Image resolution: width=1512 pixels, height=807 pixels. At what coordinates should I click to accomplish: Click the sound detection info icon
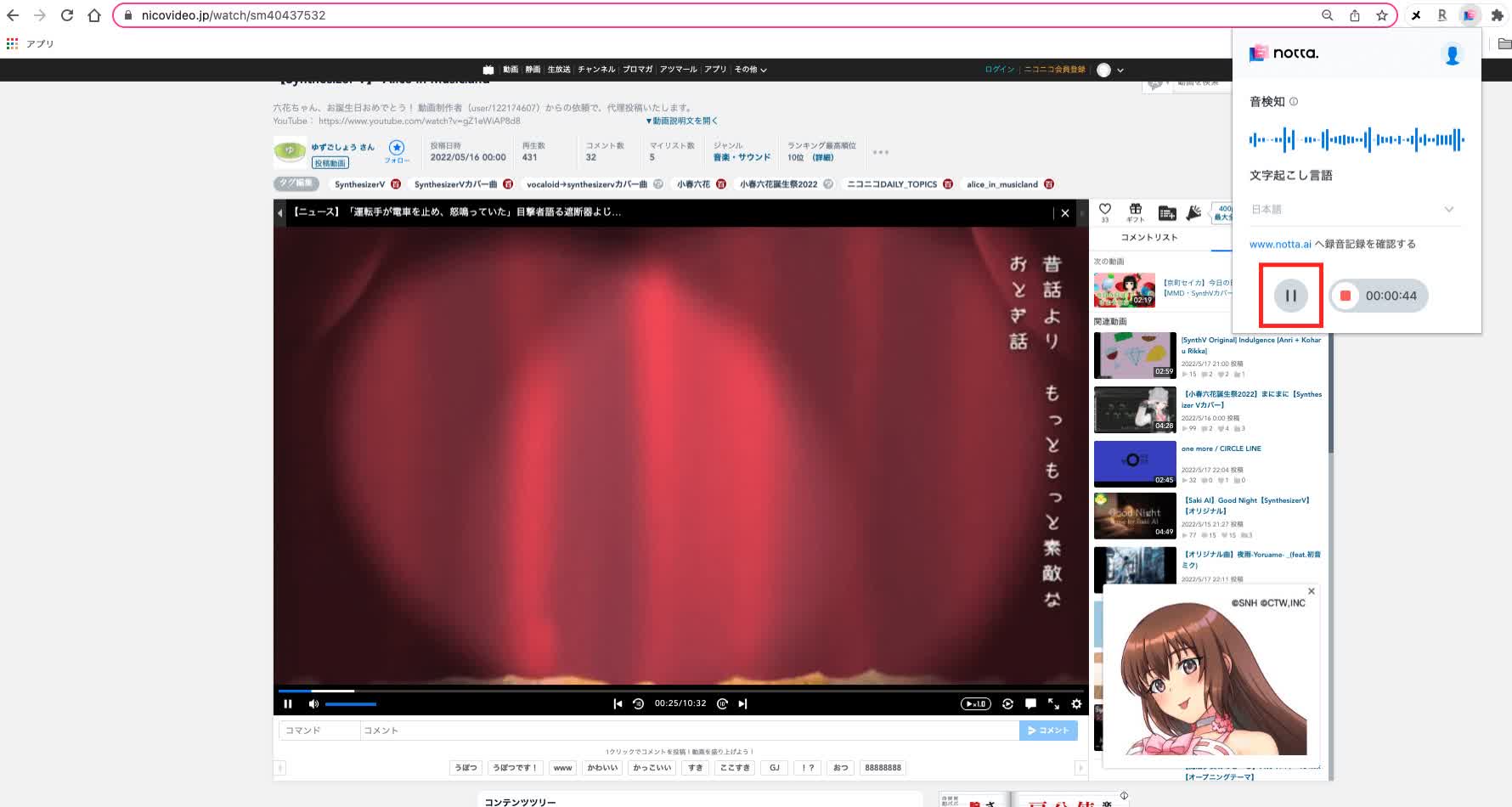(1294, 101)
